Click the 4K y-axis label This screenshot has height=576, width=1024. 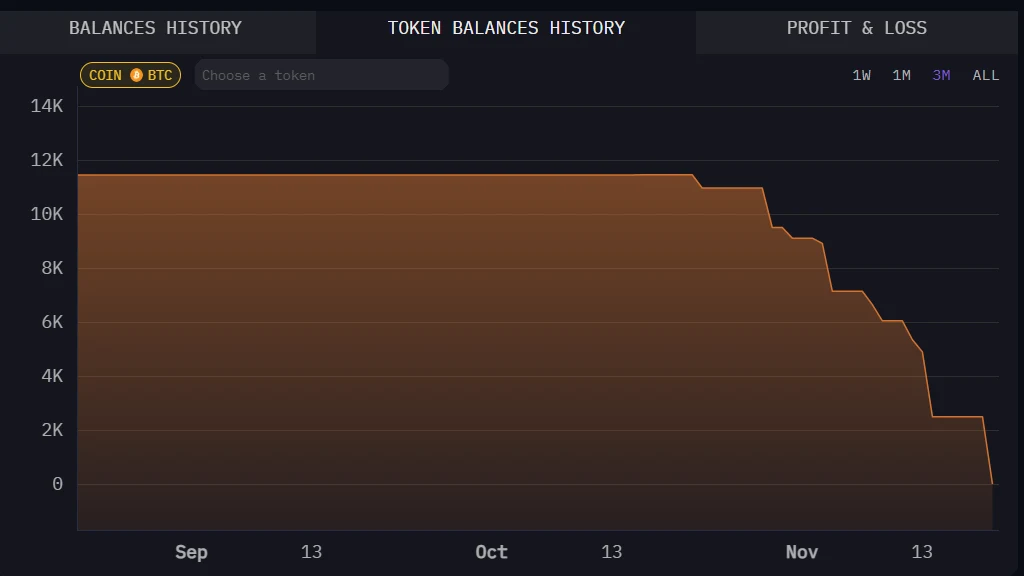tap(52, 376)
